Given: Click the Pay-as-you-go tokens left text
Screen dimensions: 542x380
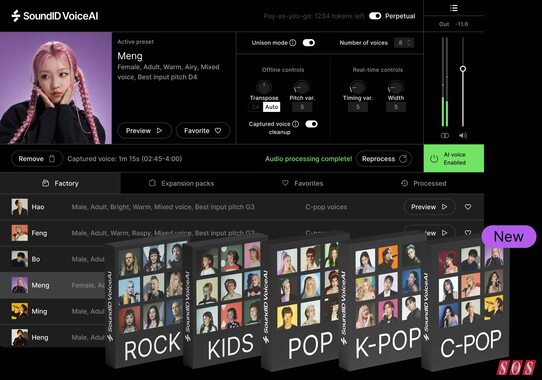Looking at the screenshot, I should (314, 16).
